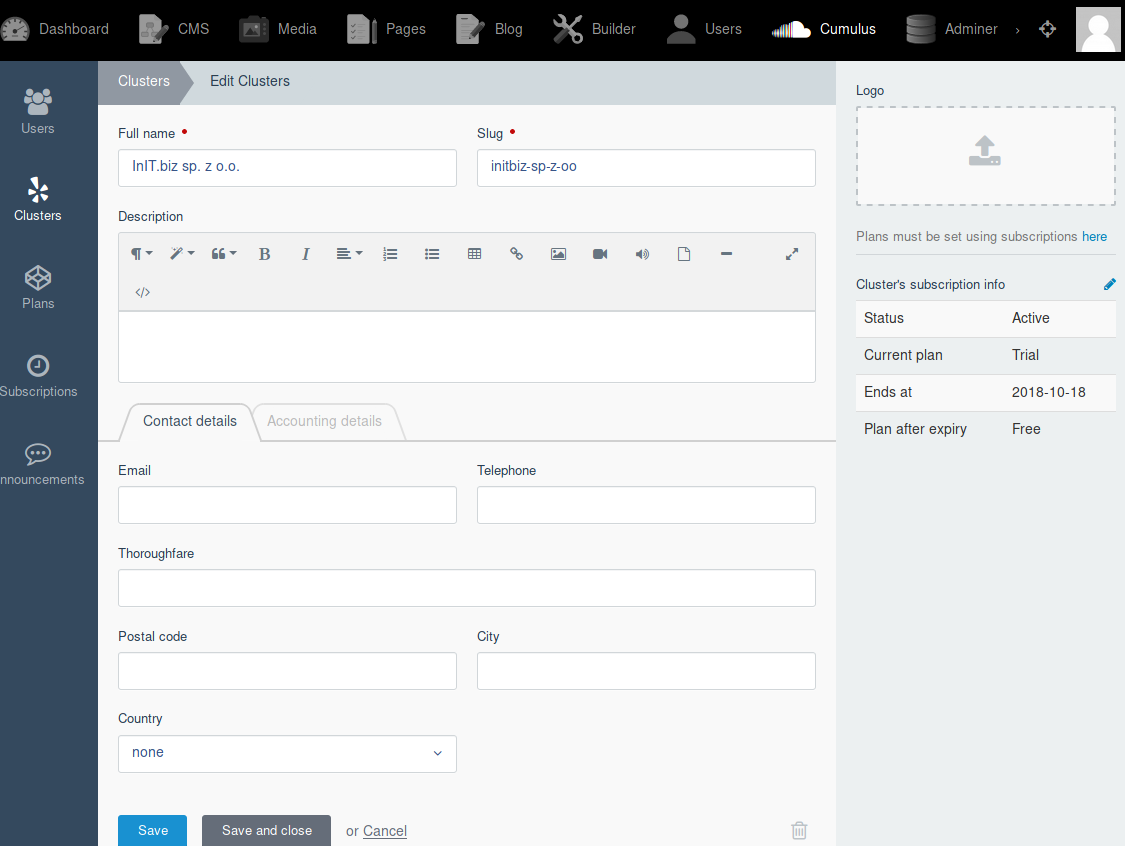Click the Save and close button
1125x846 pixels.
[266, 830]
